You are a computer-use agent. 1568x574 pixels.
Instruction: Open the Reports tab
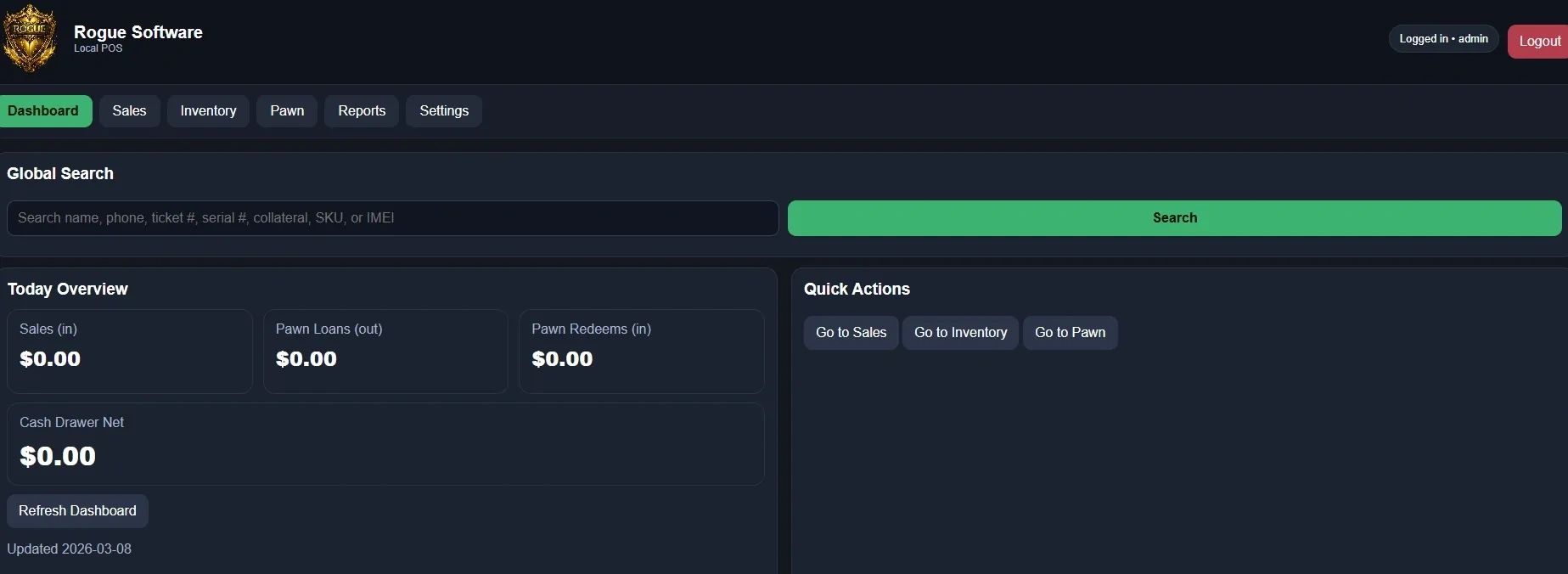(362, 111)
